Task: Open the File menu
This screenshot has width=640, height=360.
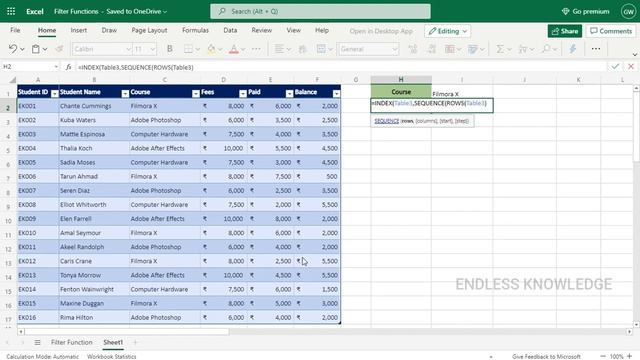Action: pos(15,30)
